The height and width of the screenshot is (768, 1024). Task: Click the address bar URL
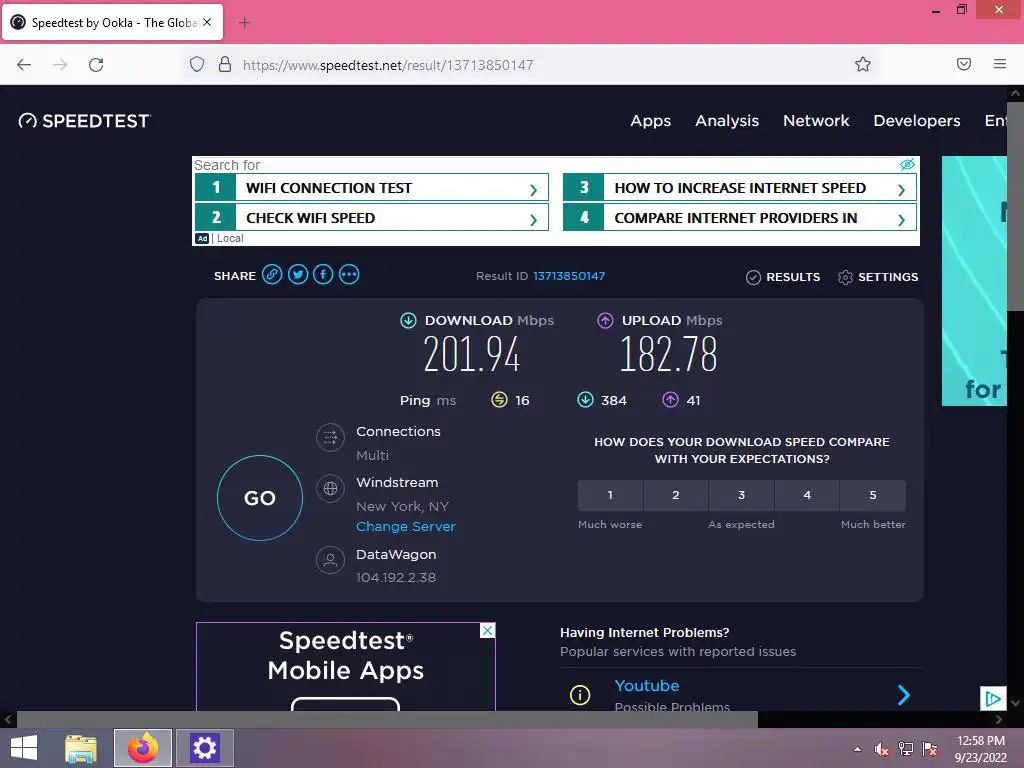click(388, 65)
